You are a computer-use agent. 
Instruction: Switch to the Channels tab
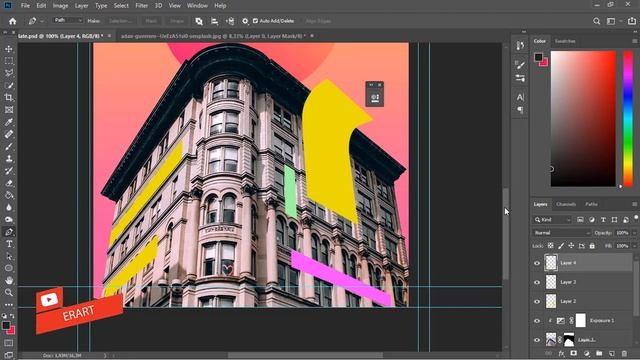(x=566, y=204)
